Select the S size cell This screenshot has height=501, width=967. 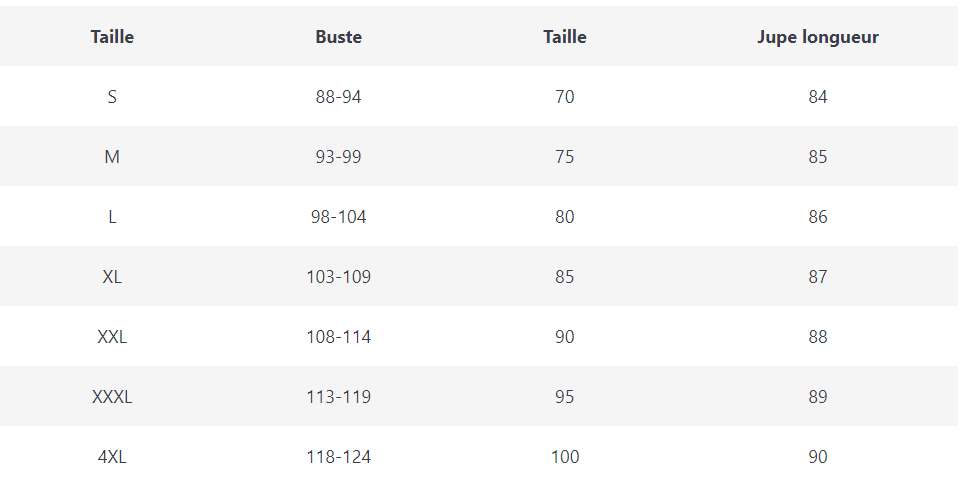(x=112, y=97)
